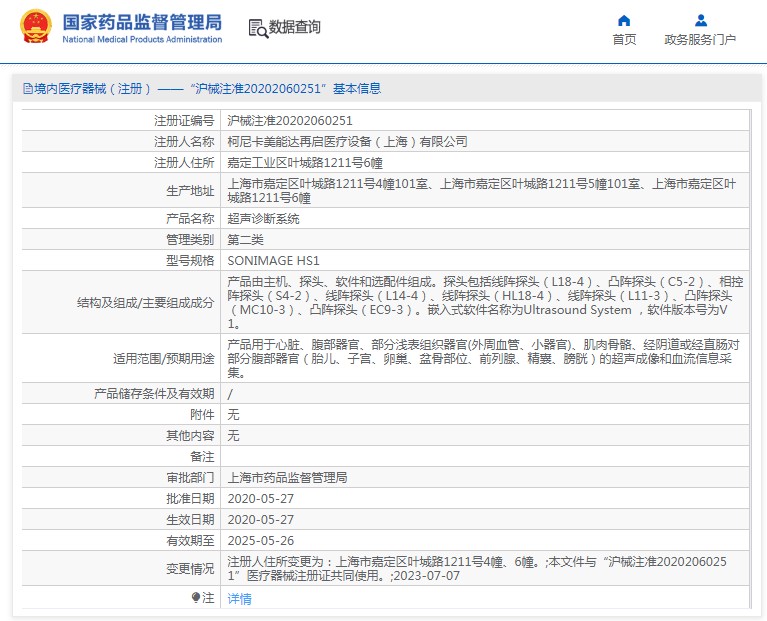Open the 数据查询 section
Screen dimensions: 767x621
(x=295, y=28)
